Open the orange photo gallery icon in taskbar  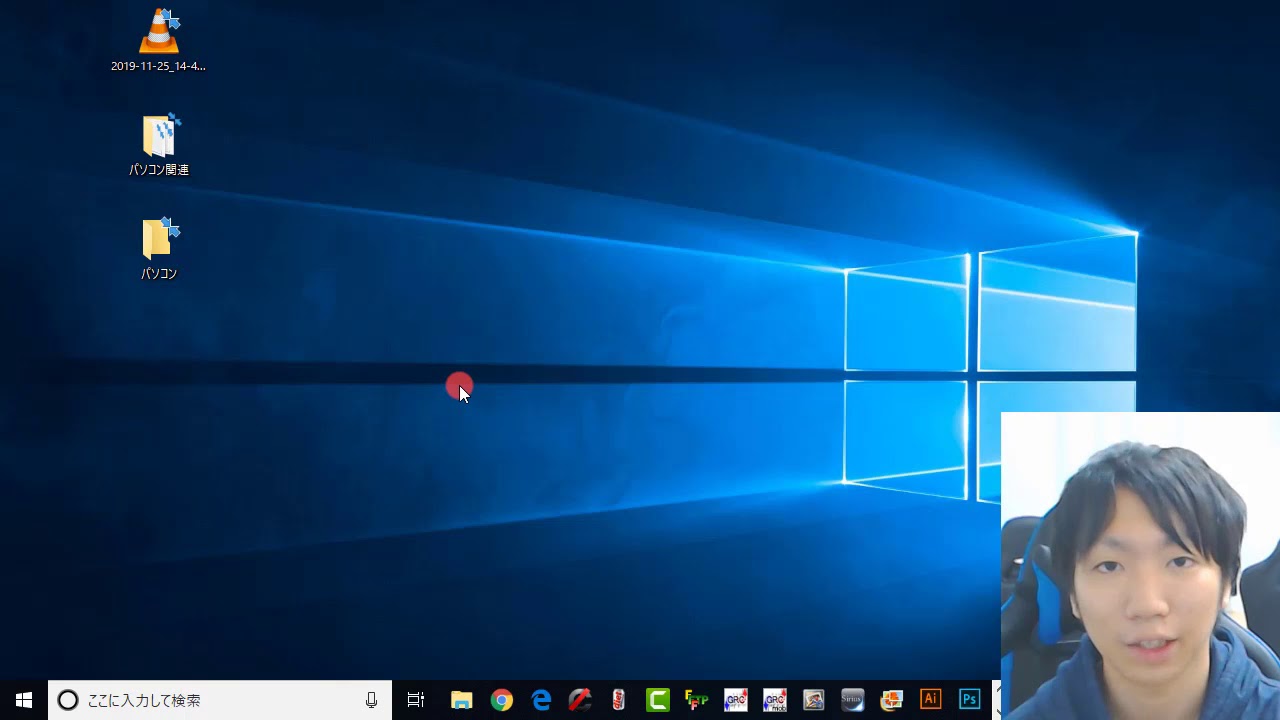tap(891, 700)
